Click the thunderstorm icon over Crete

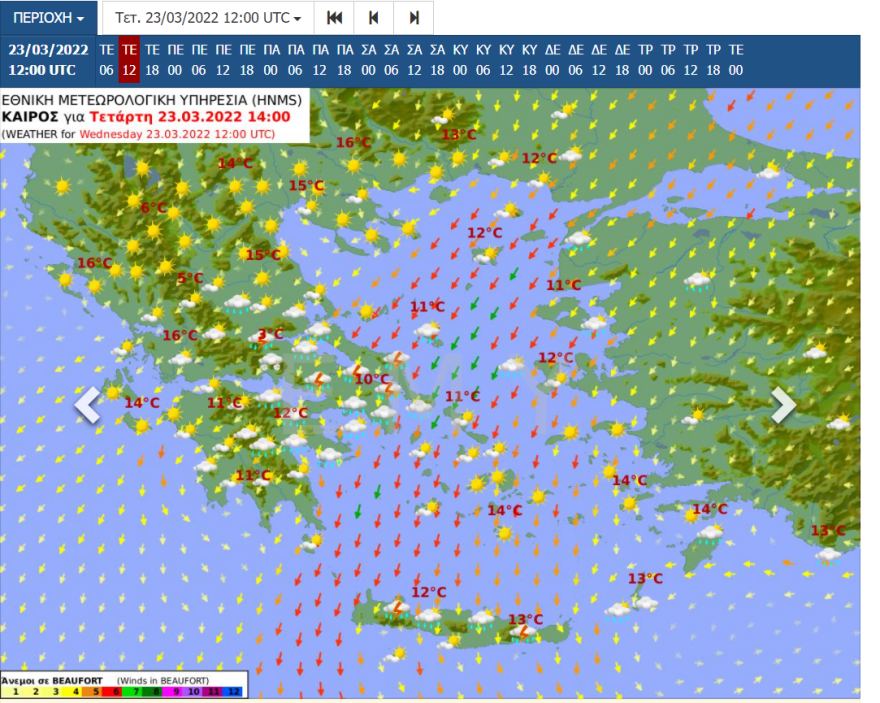click(397, 608)
